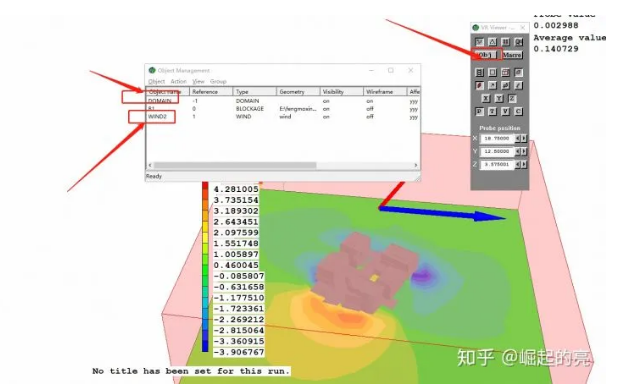Select the DOMAIN object row
Screen dimensions: 640x389
click(282, 101)
